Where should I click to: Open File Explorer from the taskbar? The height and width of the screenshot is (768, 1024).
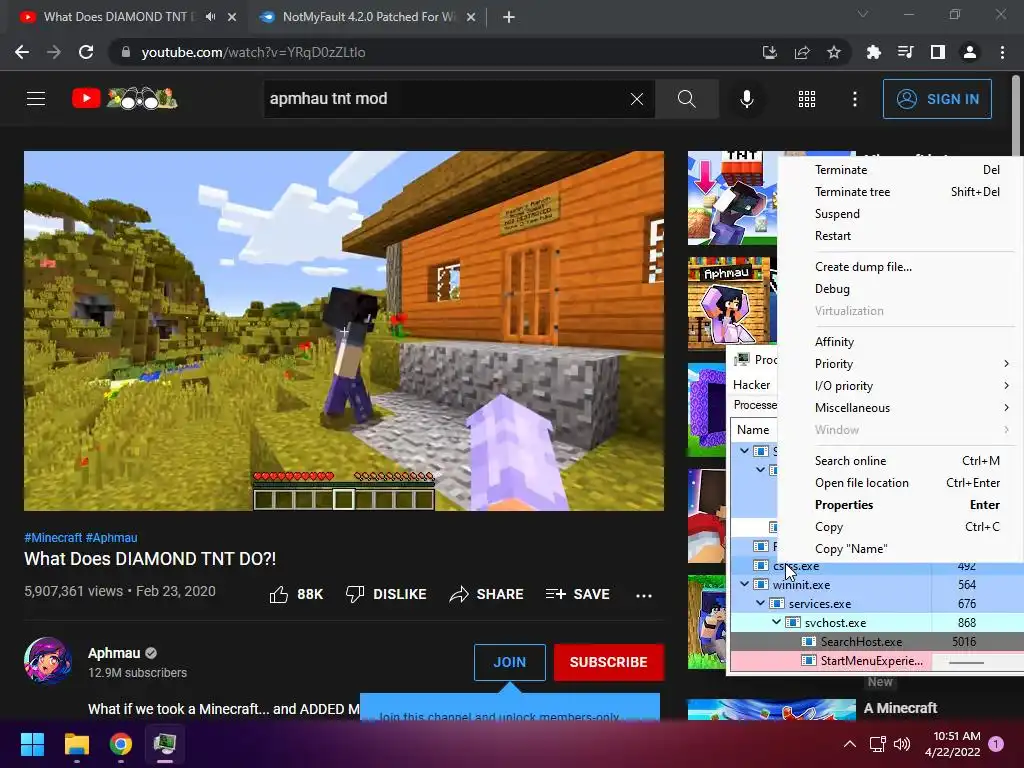point(76,744)
